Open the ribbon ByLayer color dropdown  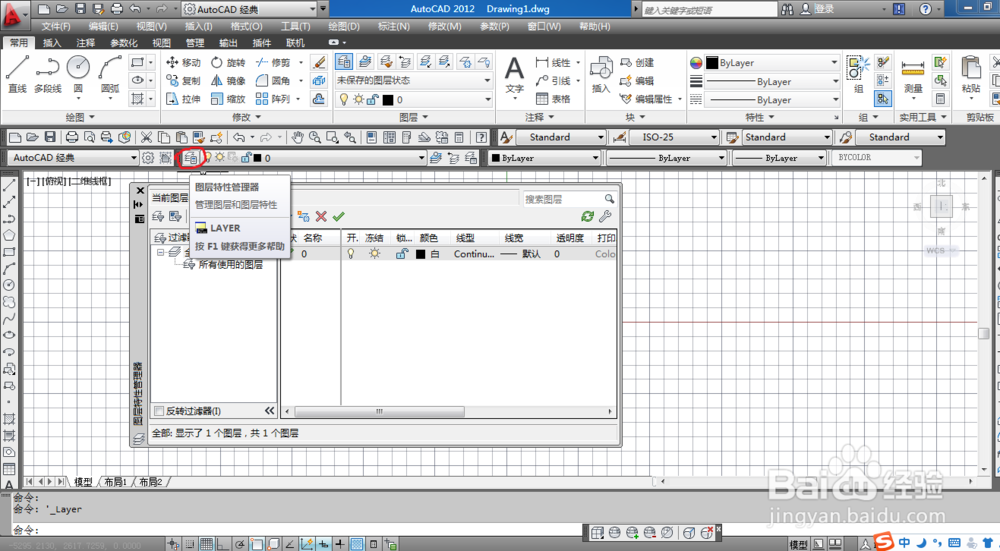point(772,62)
